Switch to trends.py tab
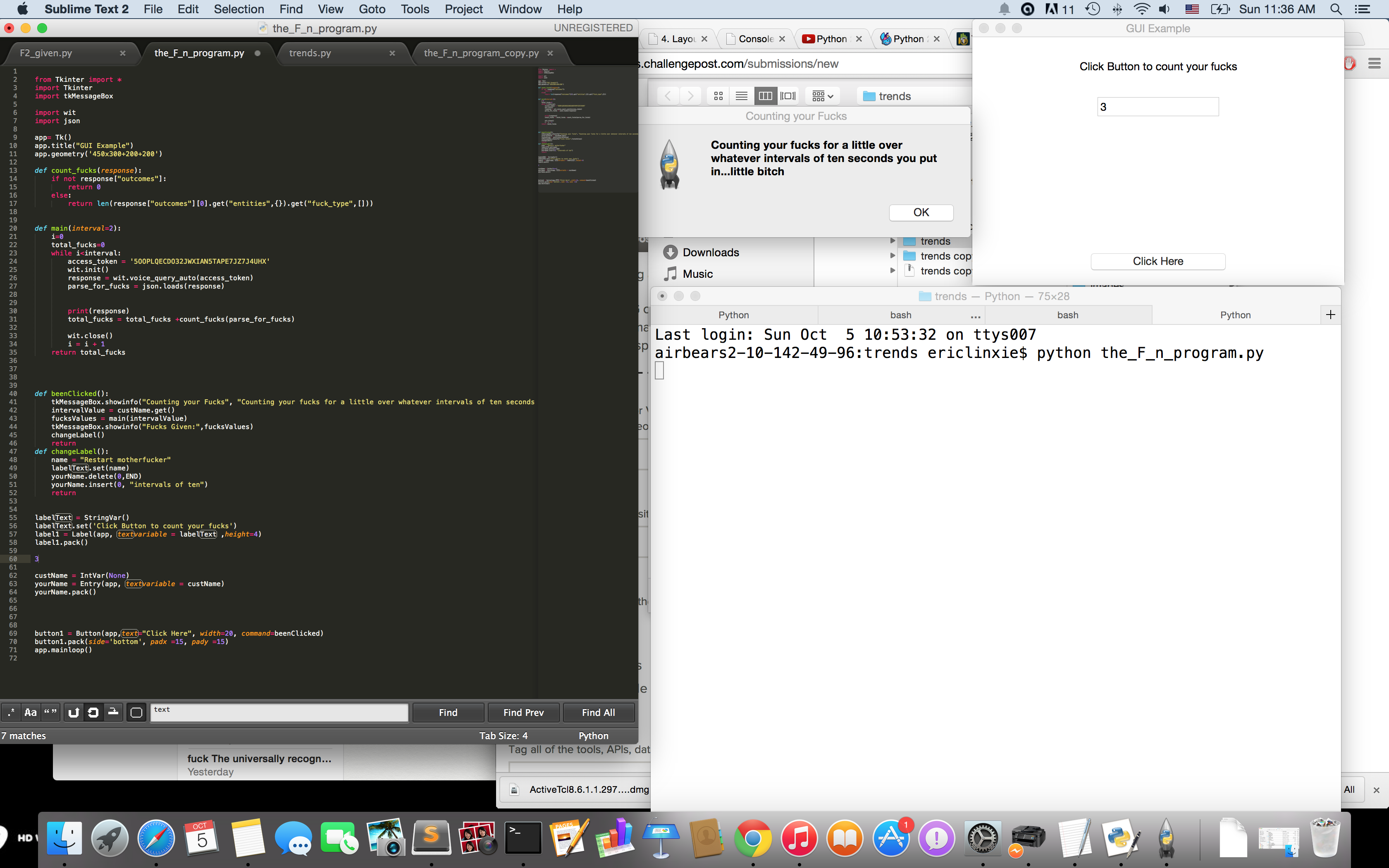 click(310, 53)
